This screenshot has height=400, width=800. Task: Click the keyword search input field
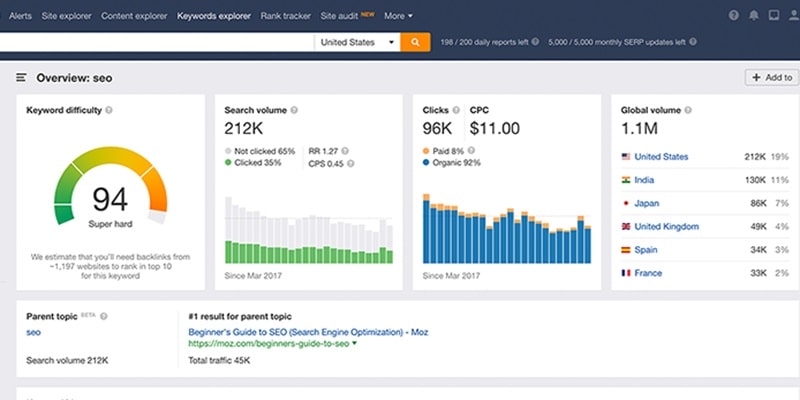coord(157,42)
